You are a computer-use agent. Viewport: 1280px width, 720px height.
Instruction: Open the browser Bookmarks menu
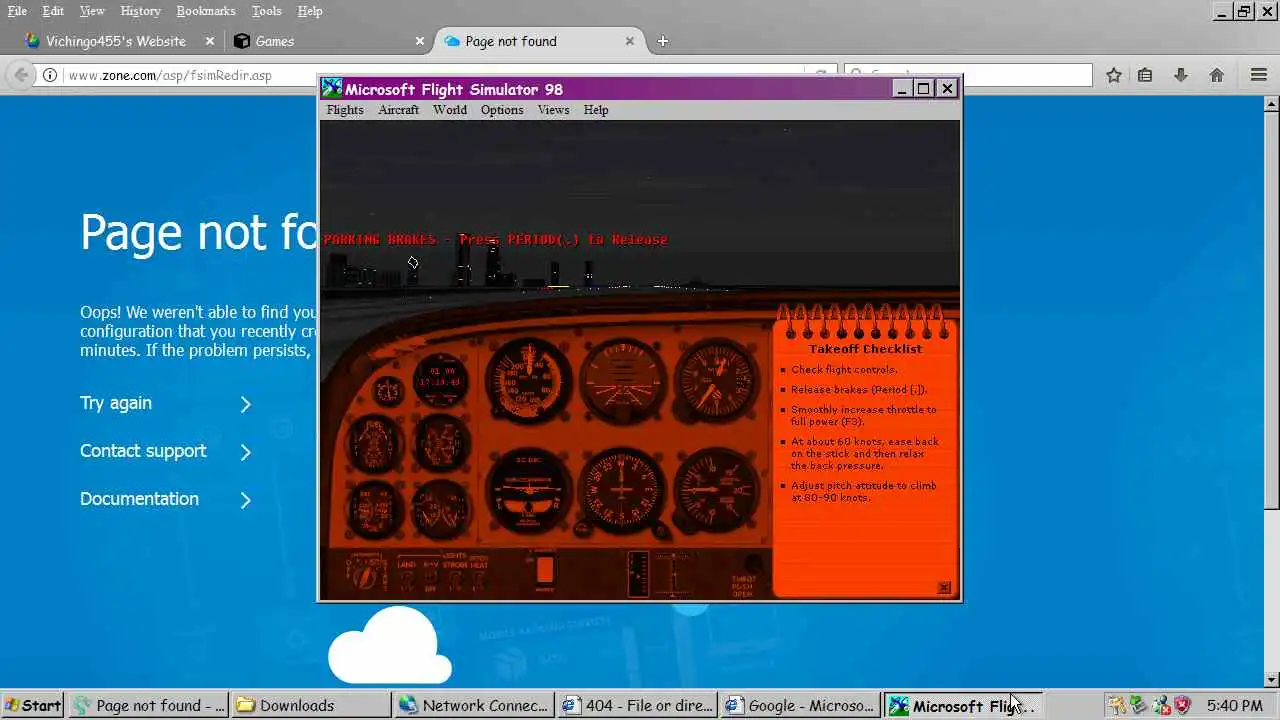click(206, 11)
